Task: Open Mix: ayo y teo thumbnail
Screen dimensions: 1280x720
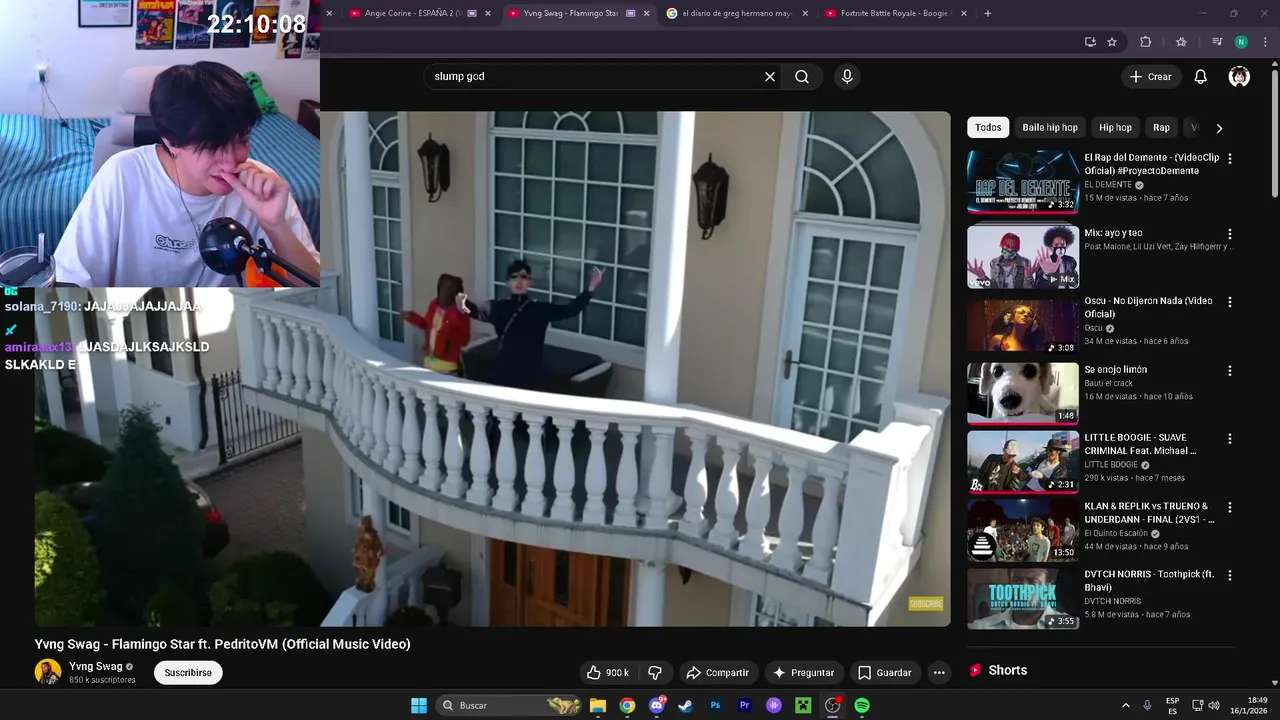Action: click(x=1023, y=257)
